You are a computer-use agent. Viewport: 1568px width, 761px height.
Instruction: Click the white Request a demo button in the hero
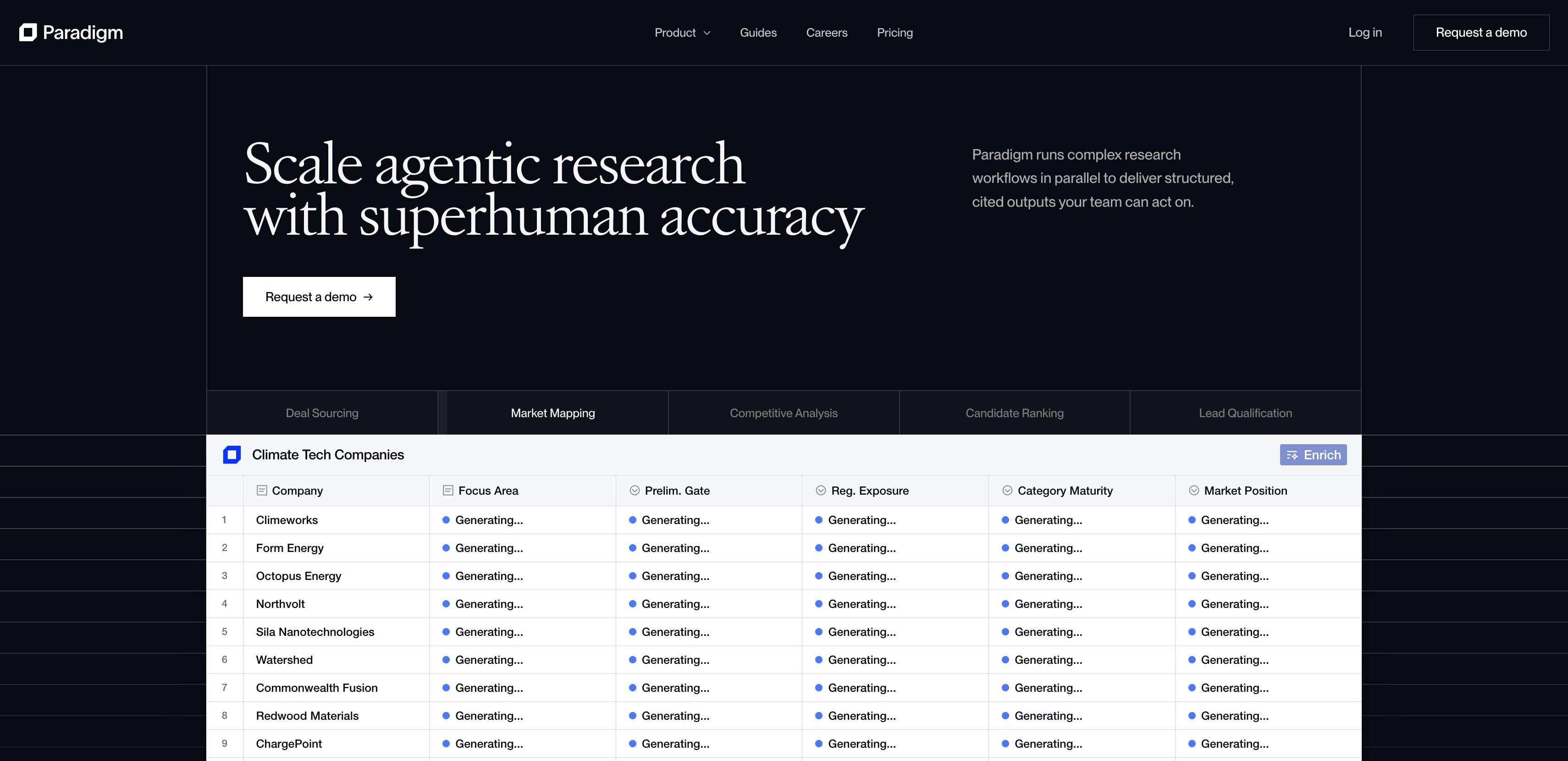[319, 297]
